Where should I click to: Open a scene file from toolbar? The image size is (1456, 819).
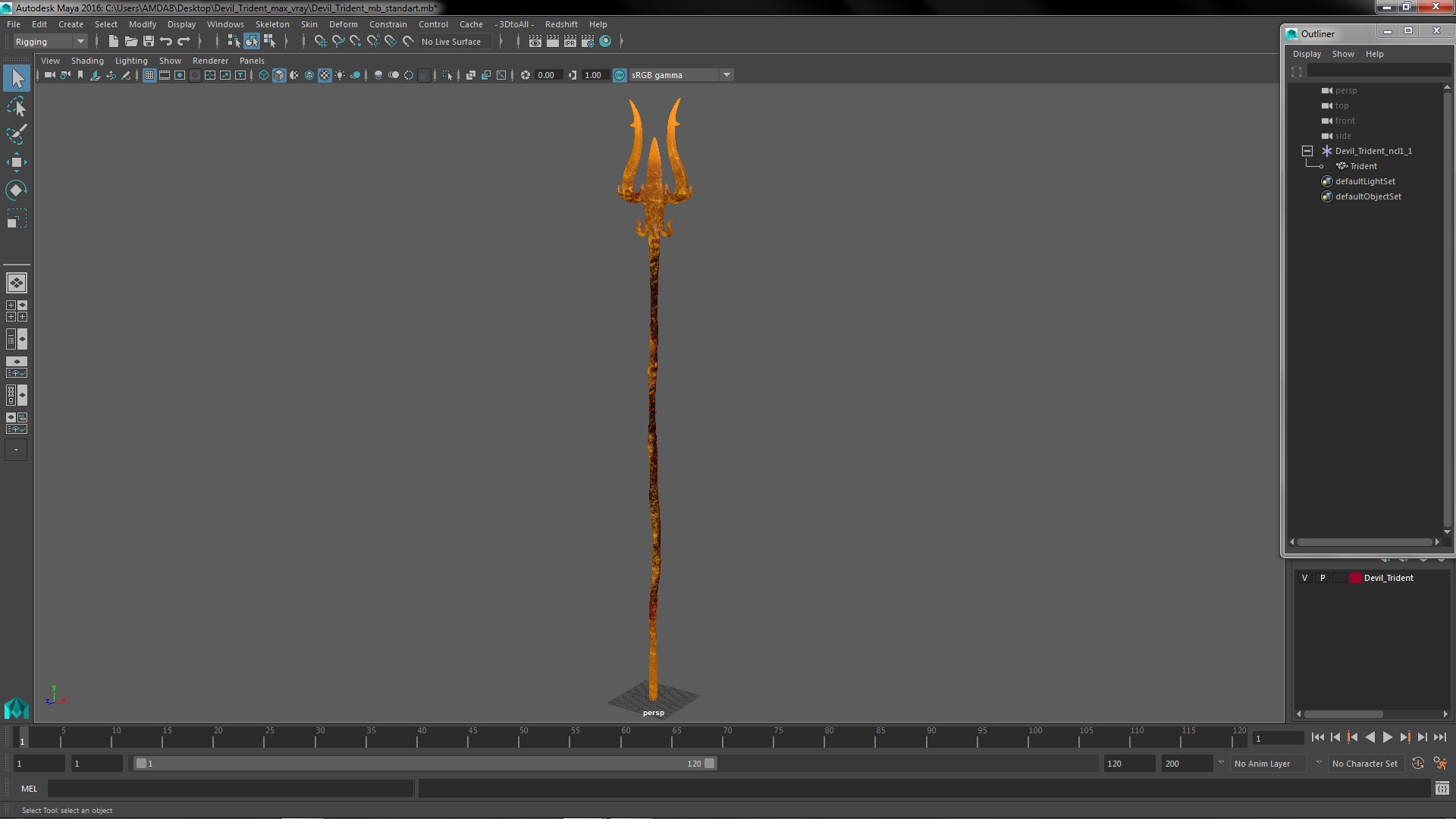[x=131, y=42]
